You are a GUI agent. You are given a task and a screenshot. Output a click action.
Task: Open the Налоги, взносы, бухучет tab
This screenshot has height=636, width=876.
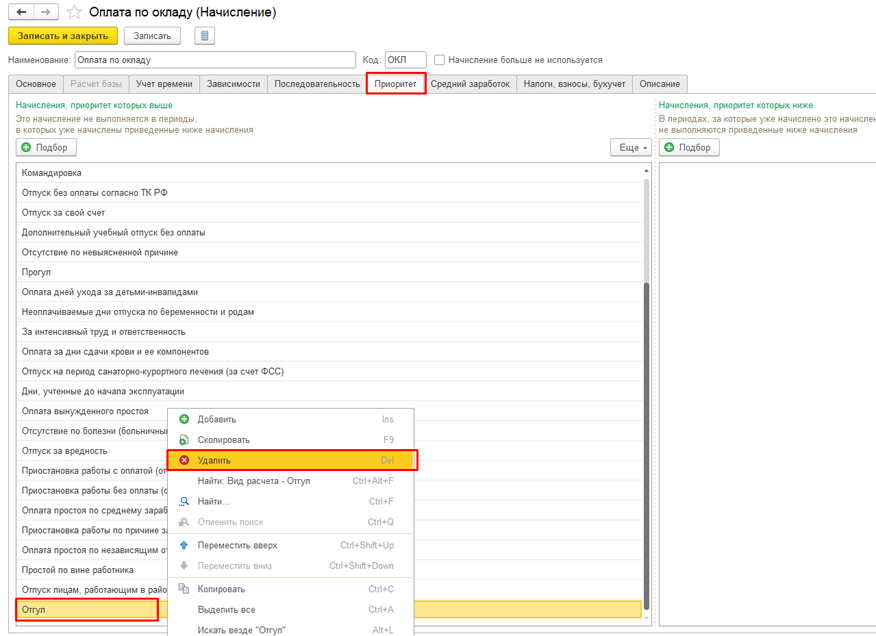(574, 84)
